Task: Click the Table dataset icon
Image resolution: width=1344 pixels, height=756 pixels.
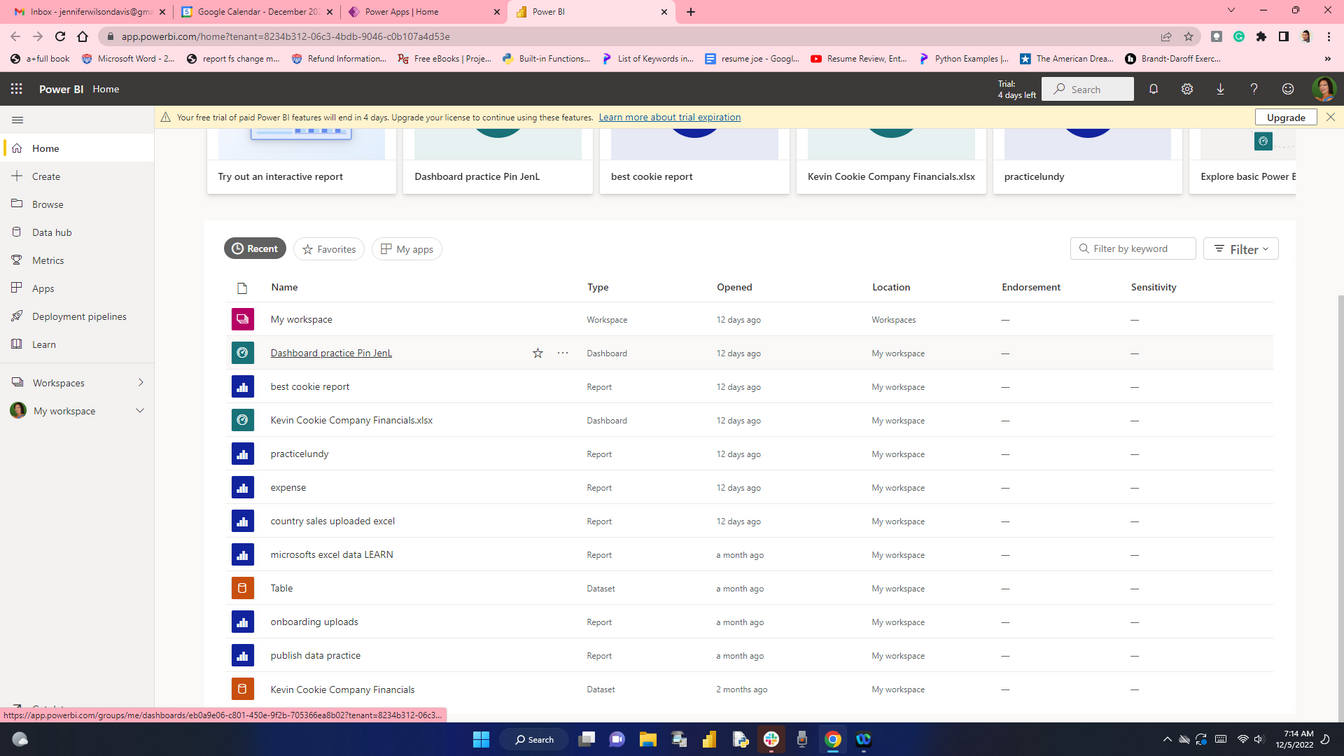Action: pyautogui.click(x=242, y=588)
